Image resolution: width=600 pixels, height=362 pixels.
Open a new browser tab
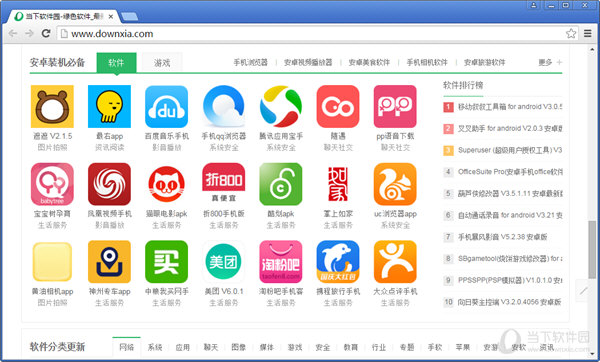(x=129, y=16)
